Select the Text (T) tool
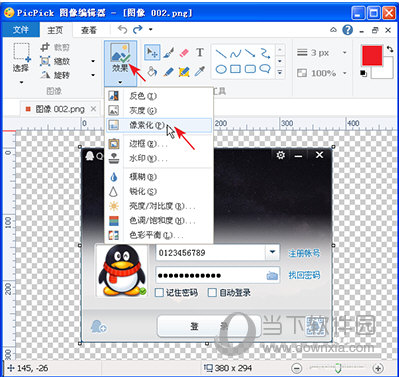The height and width of the screenshot is (377, 399). (200, 52)
